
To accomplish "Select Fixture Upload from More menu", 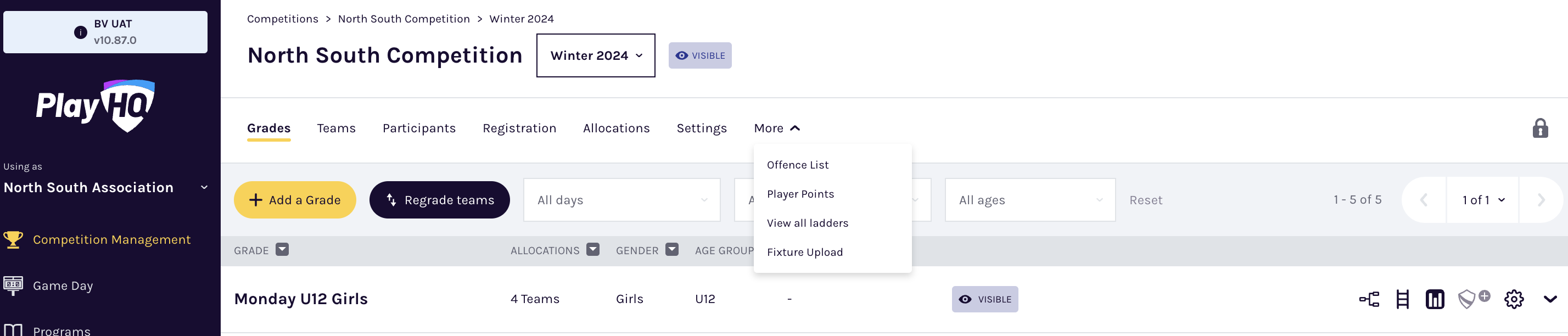I will pos(804,252).
